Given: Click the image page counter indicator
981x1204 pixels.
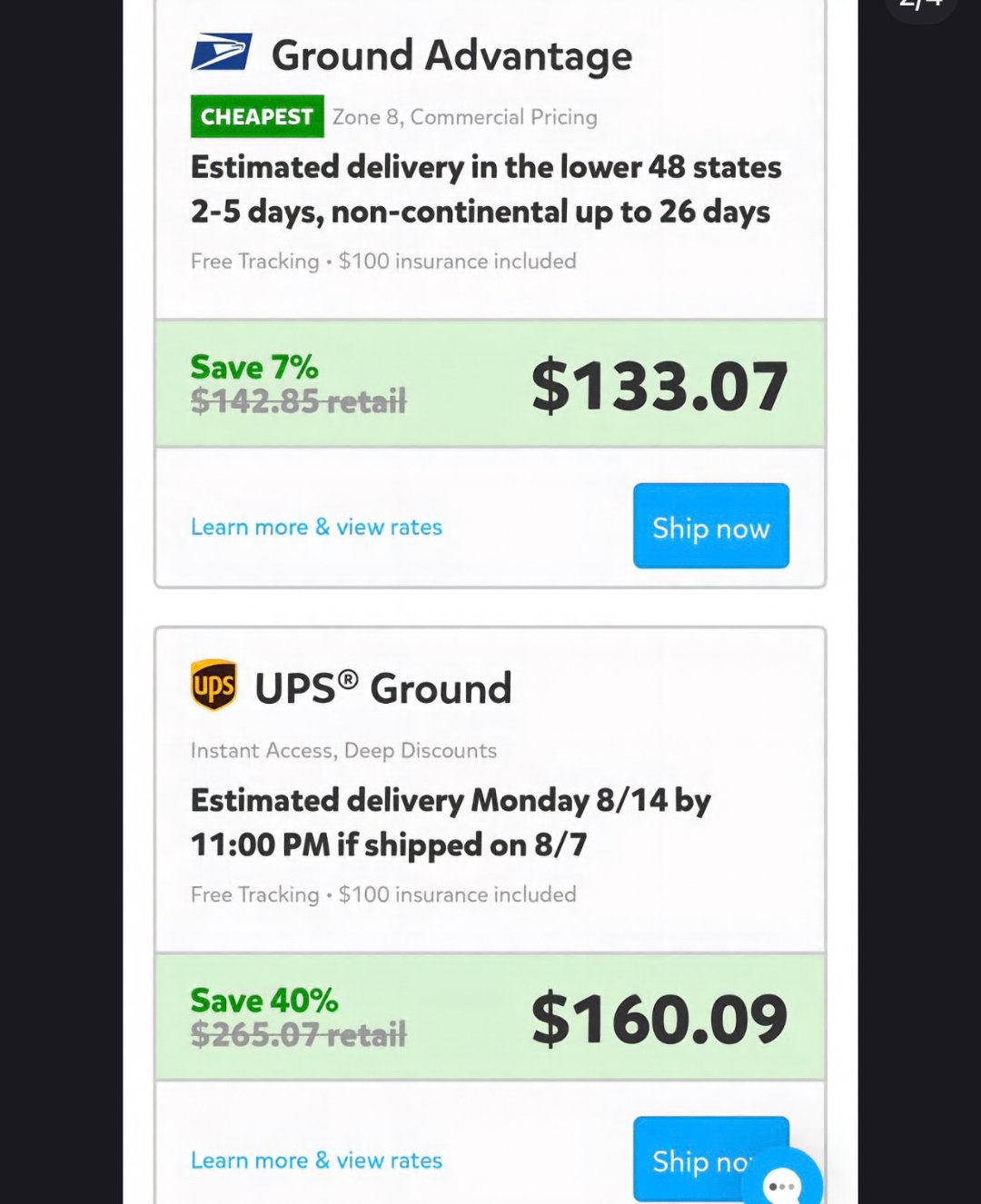Looking at the screenshot, I should [919, 5].
